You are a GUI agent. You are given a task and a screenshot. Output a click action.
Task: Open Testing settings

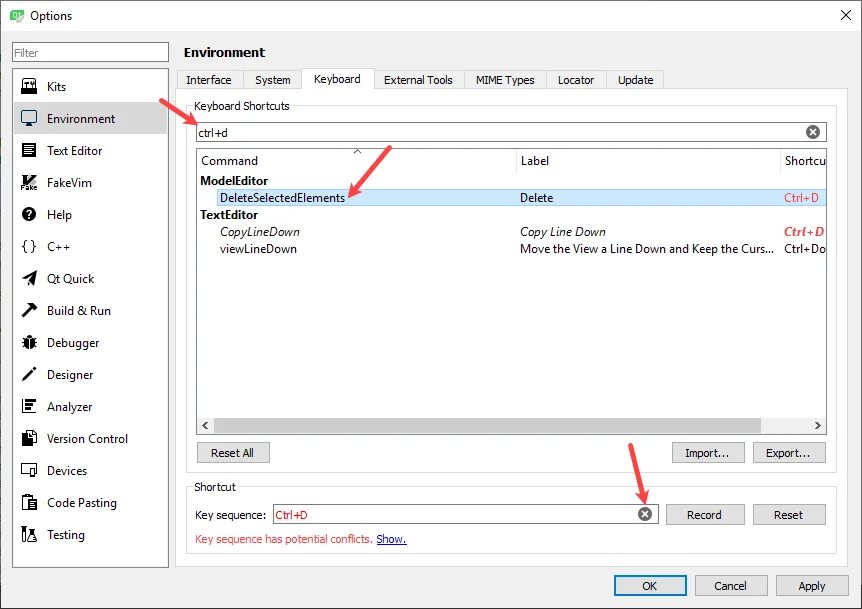pyautogui.click(x=90, y=534)
